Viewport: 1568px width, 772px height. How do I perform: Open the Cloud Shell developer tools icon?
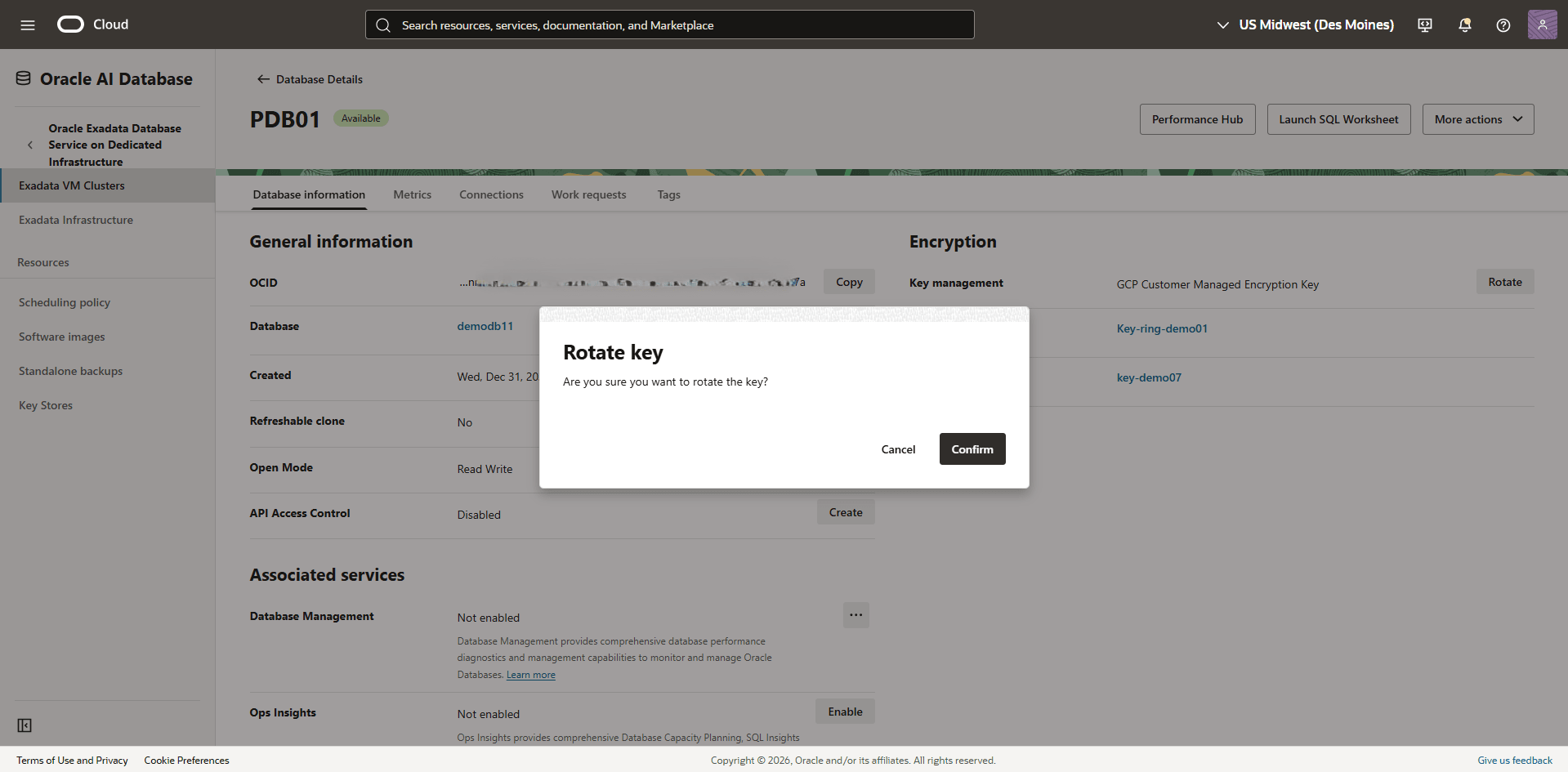click(1424, 25)
